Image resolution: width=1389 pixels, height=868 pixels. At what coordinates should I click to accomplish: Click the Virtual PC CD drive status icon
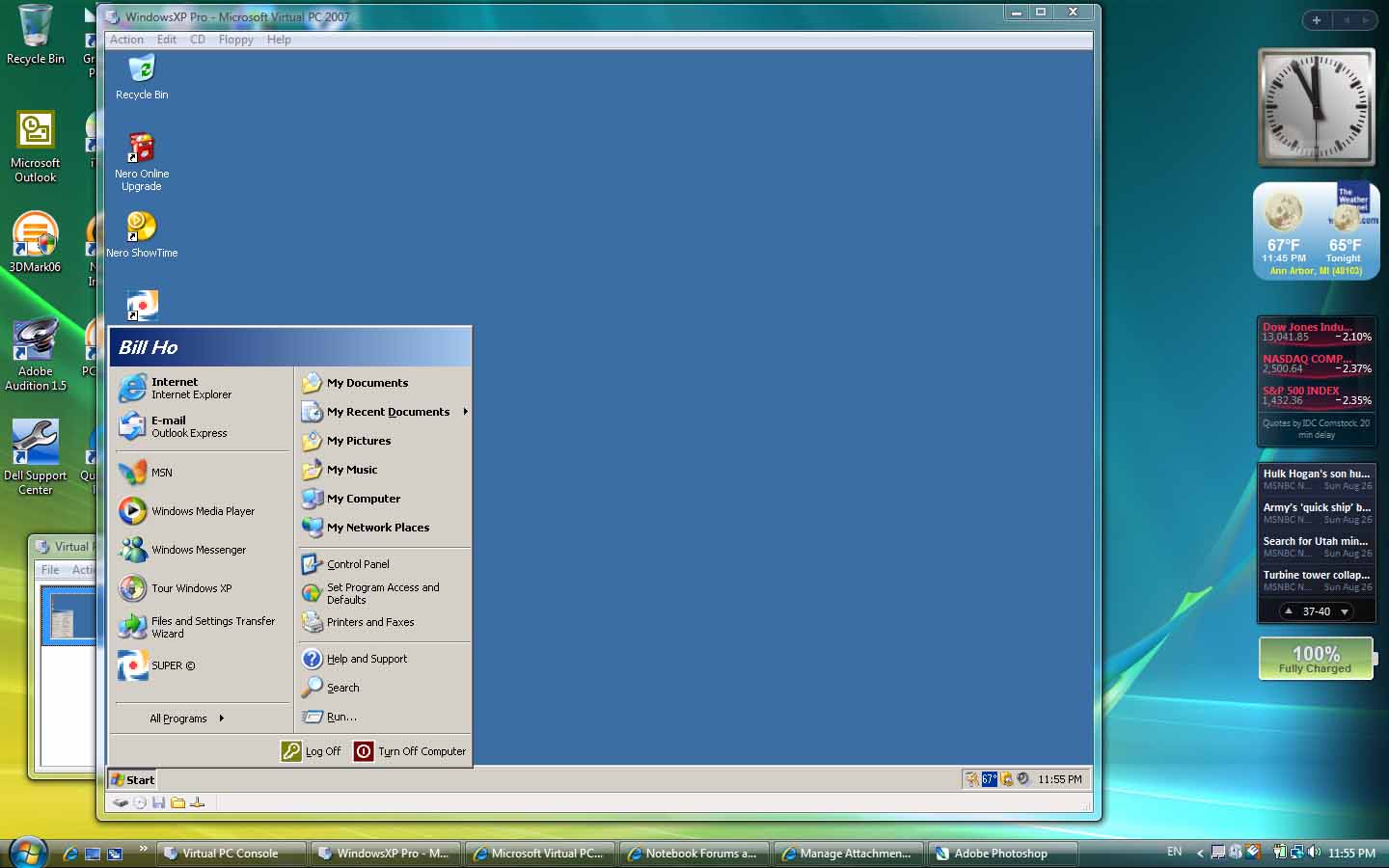[140, 802]
